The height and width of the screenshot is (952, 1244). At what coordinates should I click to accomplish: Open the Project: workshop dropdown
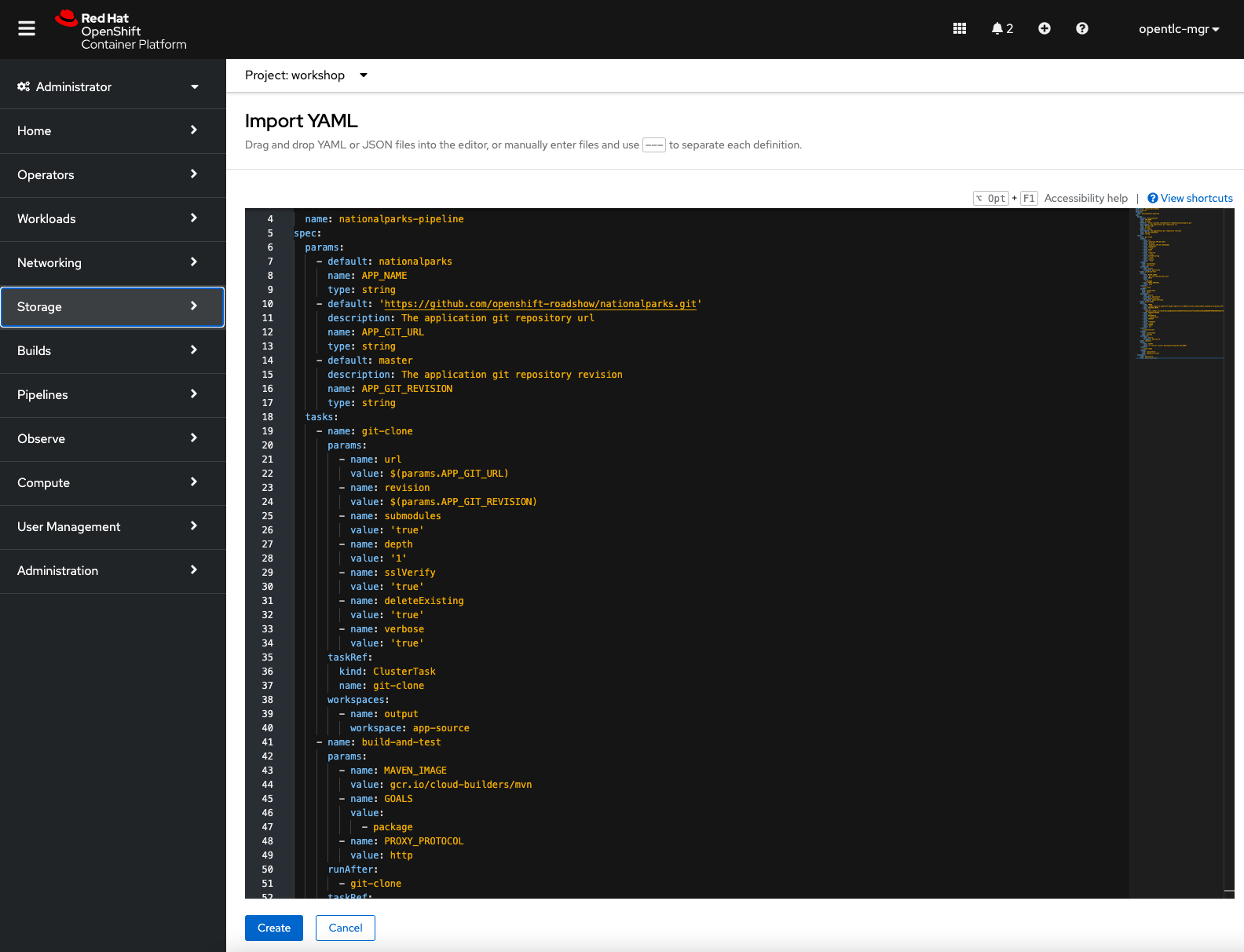tap(306, 75)
